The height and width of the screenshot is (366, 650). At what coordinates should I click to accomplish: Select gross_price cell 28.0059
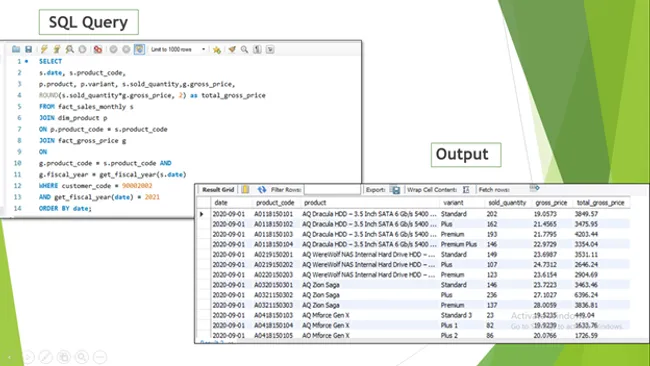tap(545, 305)
